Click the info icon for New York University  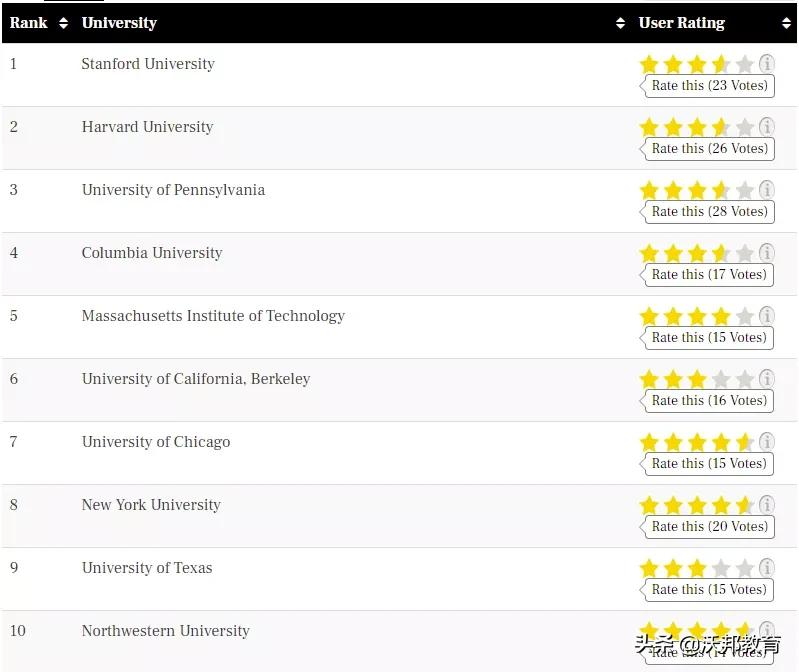[767, 505]
